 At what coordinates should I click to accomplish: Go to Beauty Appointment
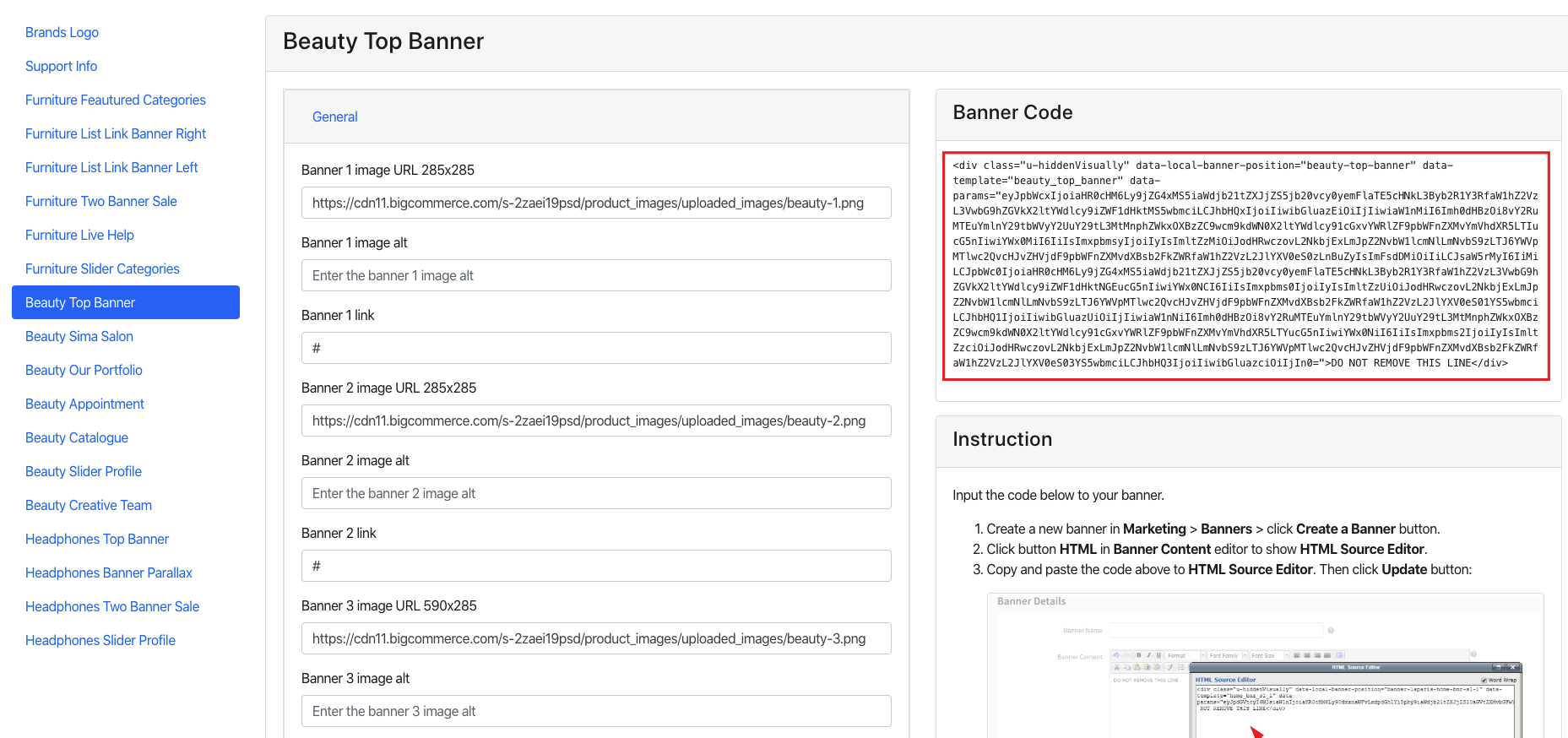[x=84, y=404]
